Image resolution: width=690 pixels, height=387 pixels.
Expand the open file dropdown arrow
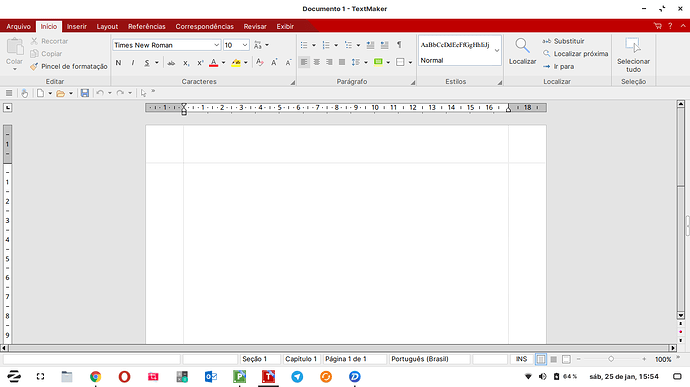point(71,93)
